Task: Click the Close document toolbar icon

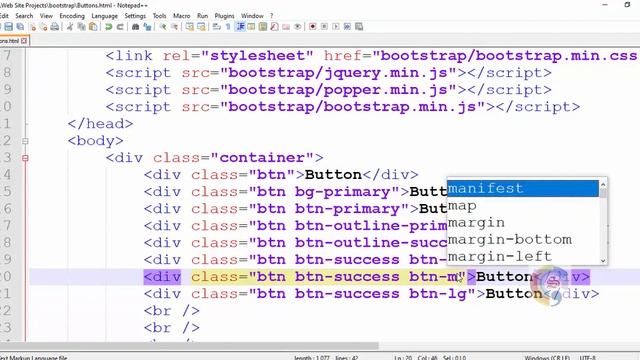Action: 33,27
